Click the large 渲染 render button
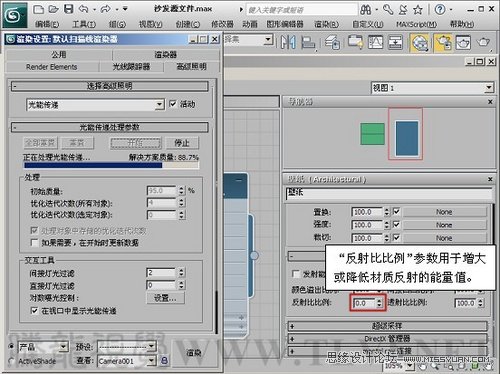500x374 pixels. click(x=194, y=353)
